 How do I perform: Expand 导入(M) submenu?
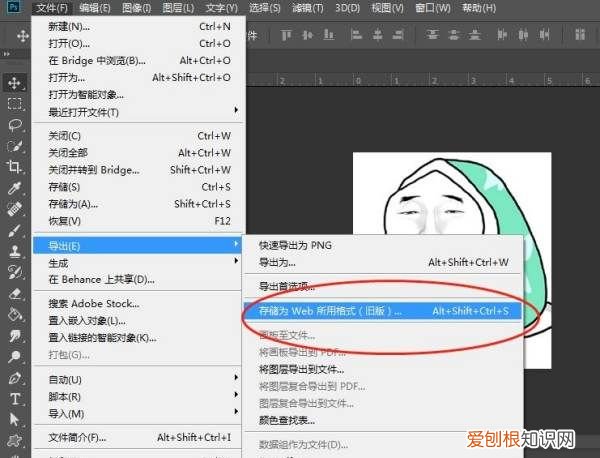click(236, 412)
